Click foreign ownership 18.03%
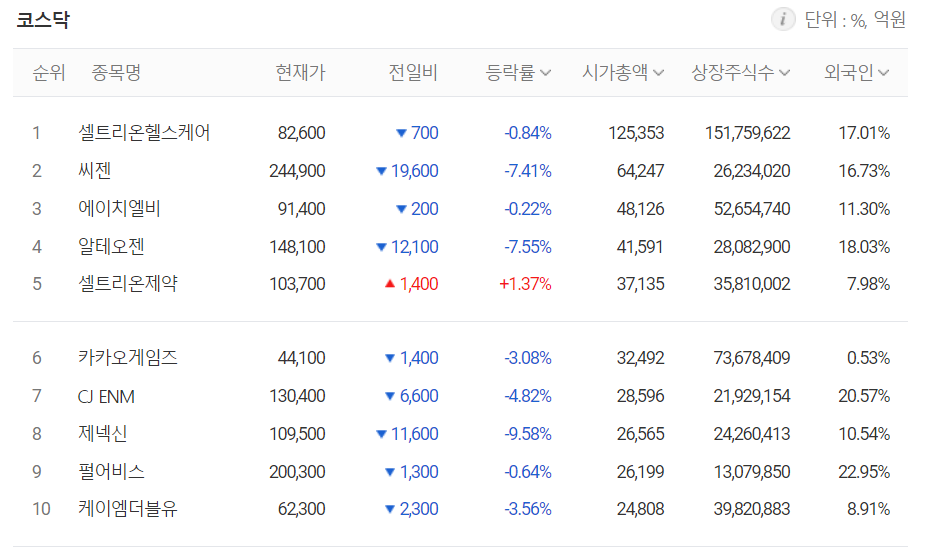 point(864,247)
